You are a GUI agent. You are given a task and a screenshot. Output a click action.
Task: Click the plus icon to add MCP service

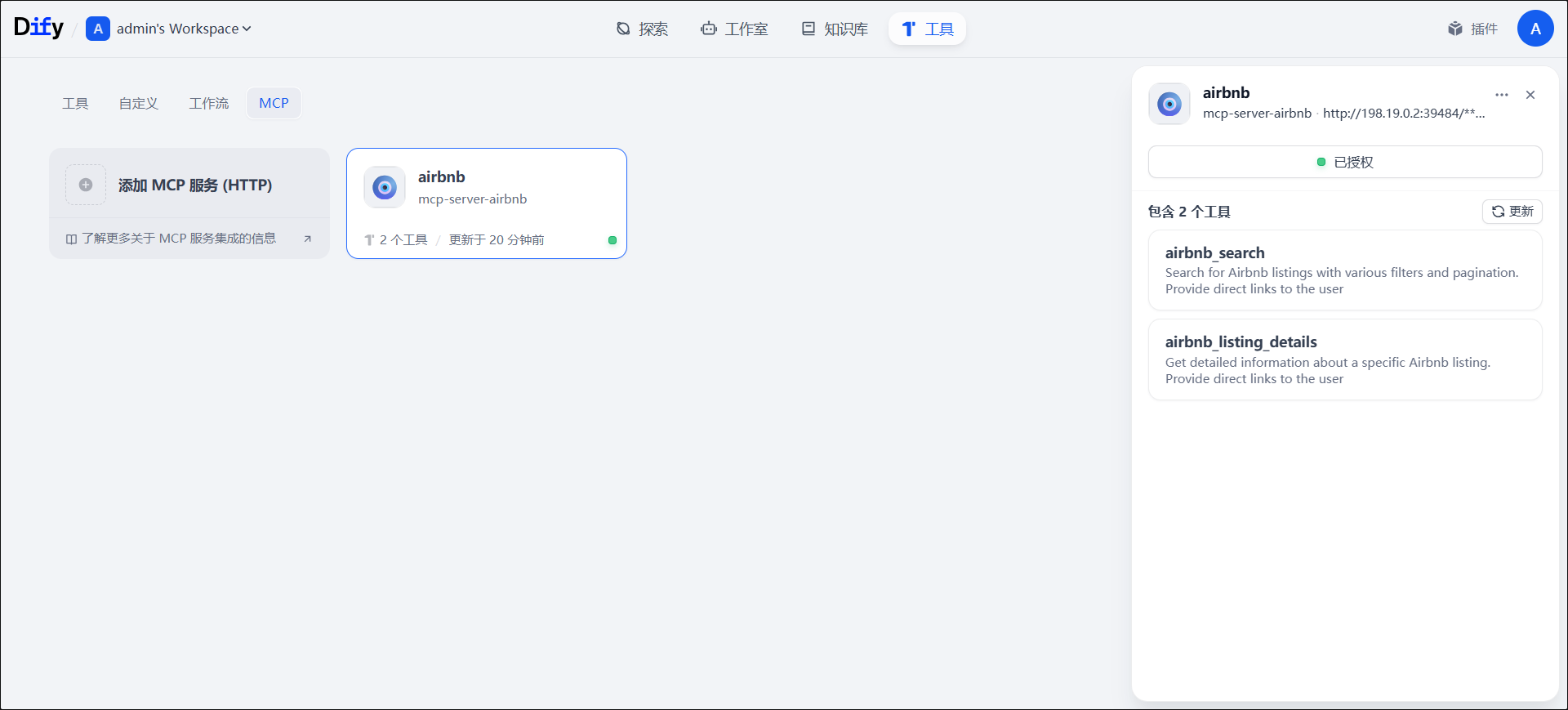[x=86, y=185]
